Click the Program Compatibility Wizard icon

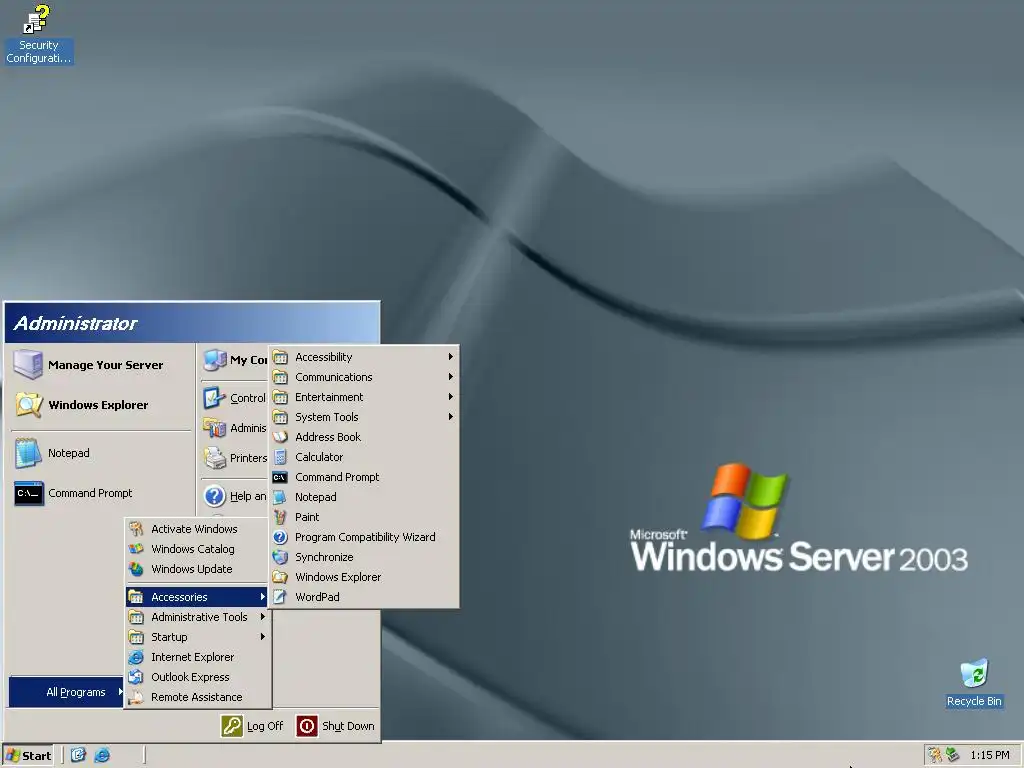click(280, 537)
